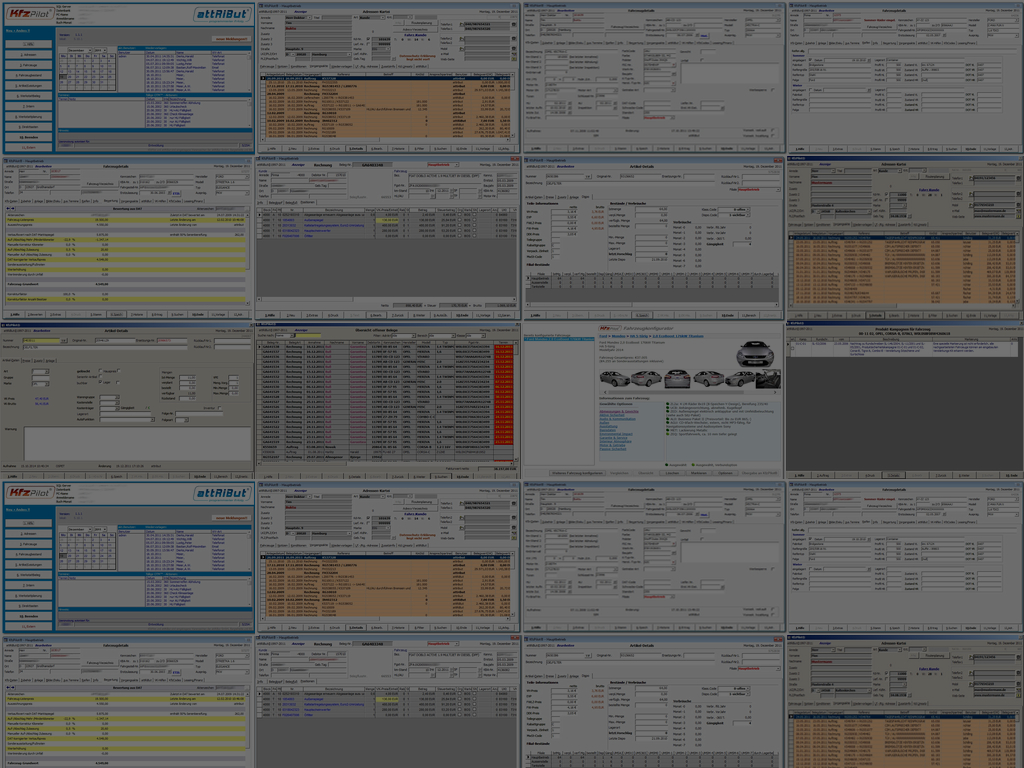Click into the Warnung text area
The height and width of the screenshot is (768, 1024).
137,443
